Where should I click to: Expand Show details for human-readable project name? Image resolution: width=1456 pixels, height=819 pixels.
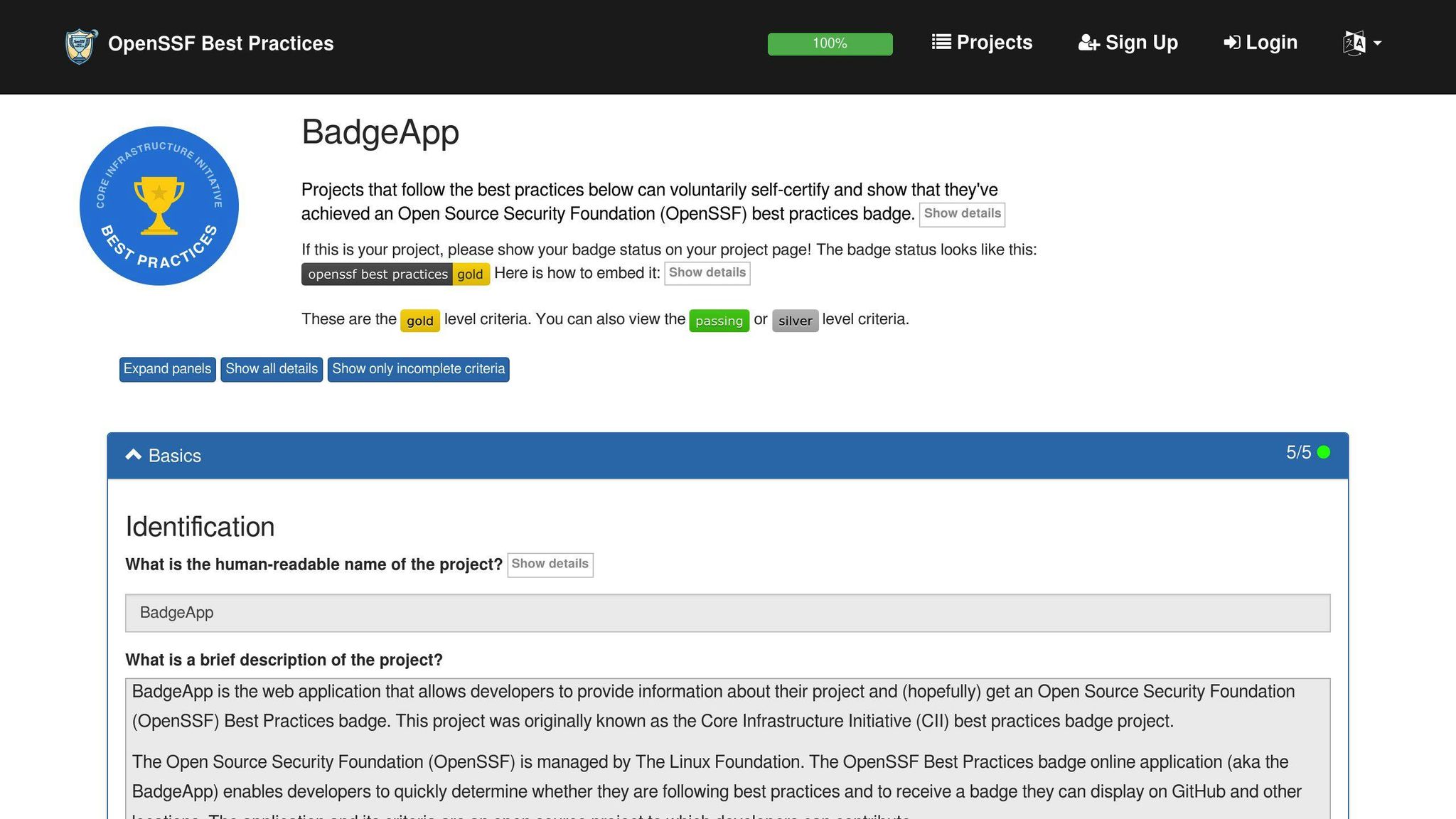pyautogui.click(x=550, y=564)
